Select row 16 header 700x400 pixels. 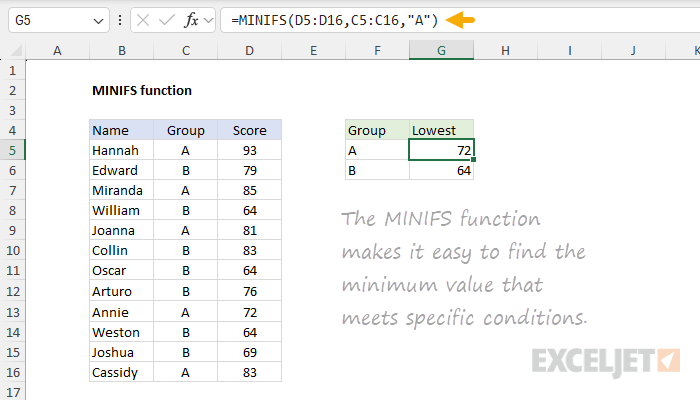coord(12,372)
